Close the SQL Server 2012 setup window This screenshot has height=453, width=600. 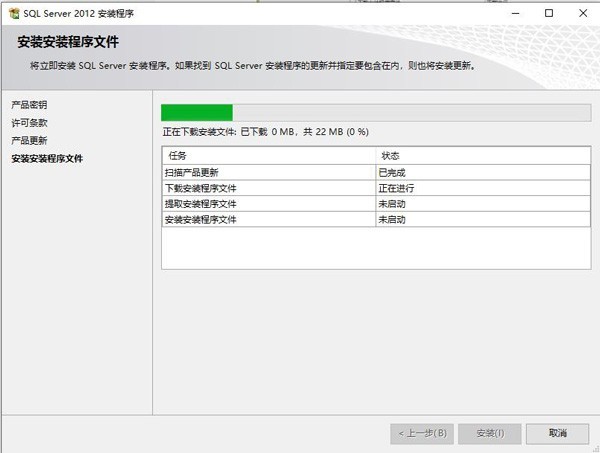[x=583, y=13]
